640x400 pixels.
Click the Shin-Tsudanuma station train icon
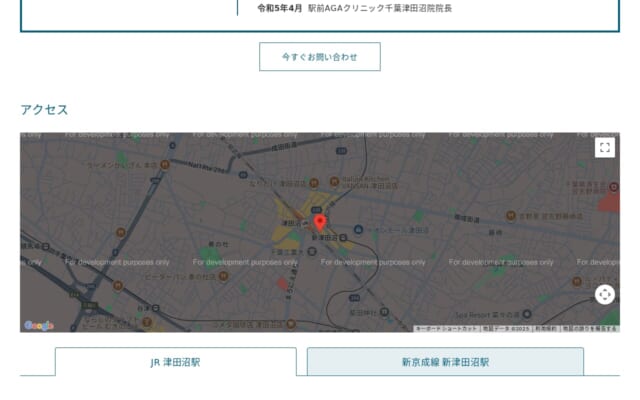(x=343, y=237)
